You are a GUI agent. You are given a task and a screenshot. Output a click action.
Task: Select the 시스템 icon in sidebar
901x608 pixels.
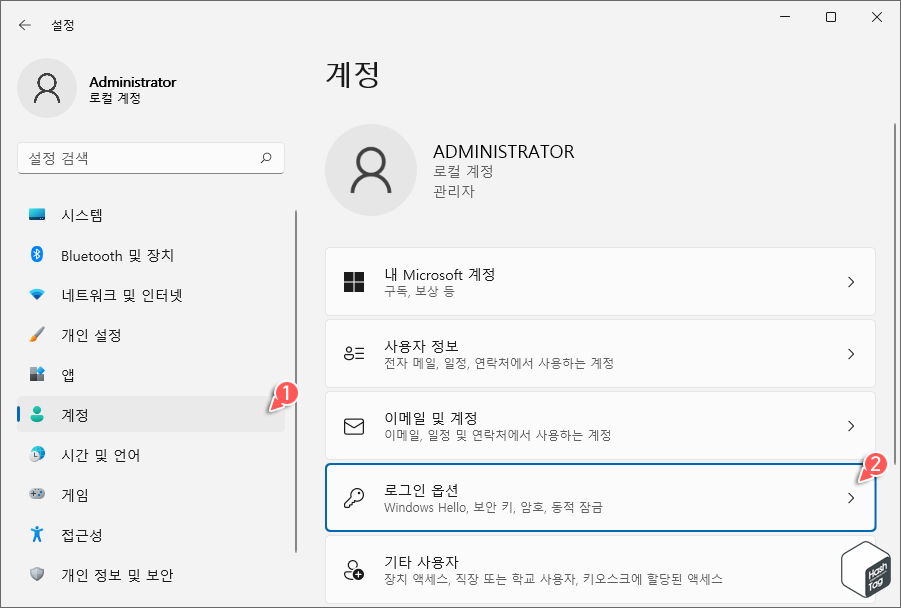click(x=35, y=215)
